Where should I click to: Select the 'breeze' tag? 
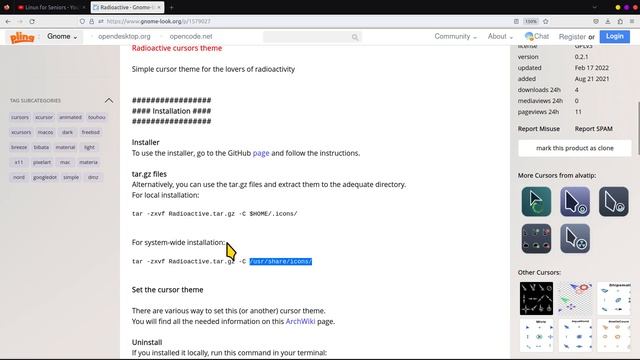(x=19, y=147)
